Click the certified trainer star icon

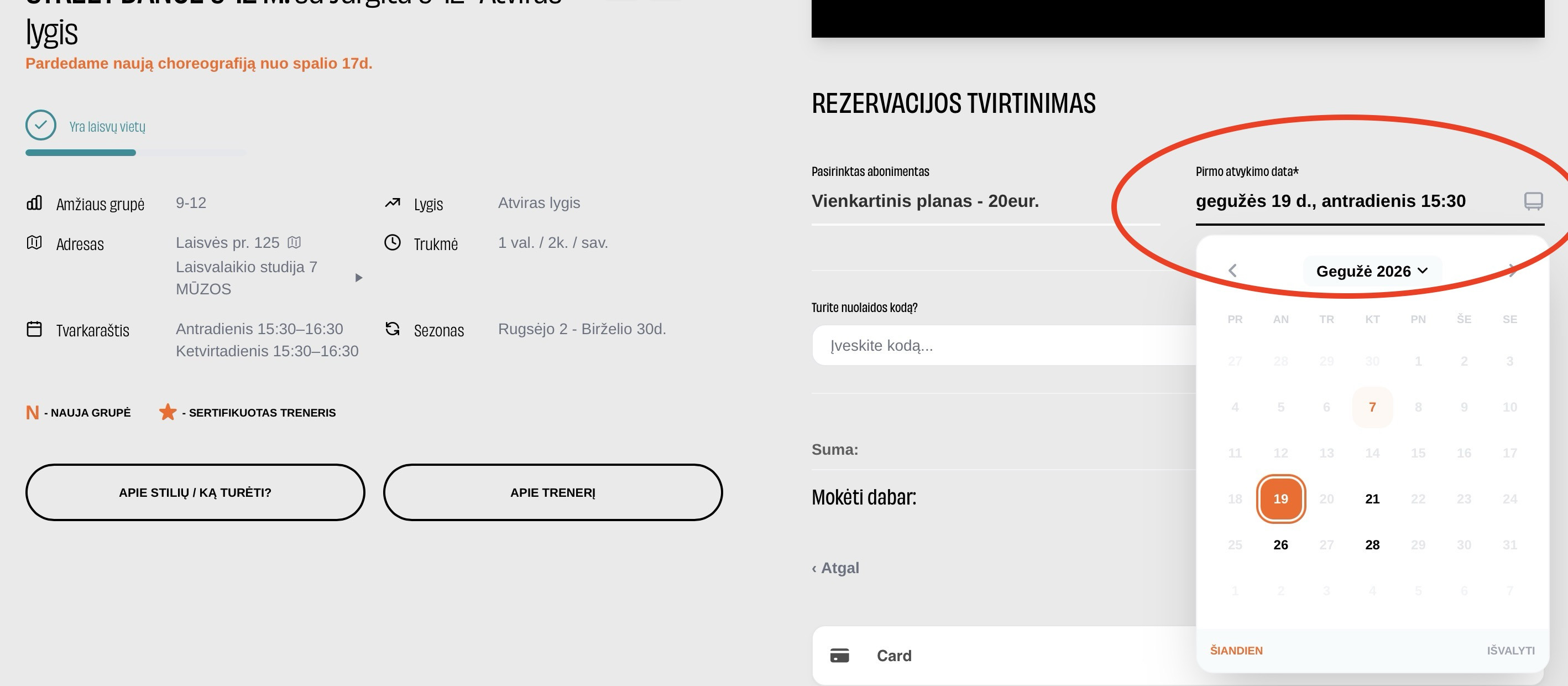click(168, 413)
